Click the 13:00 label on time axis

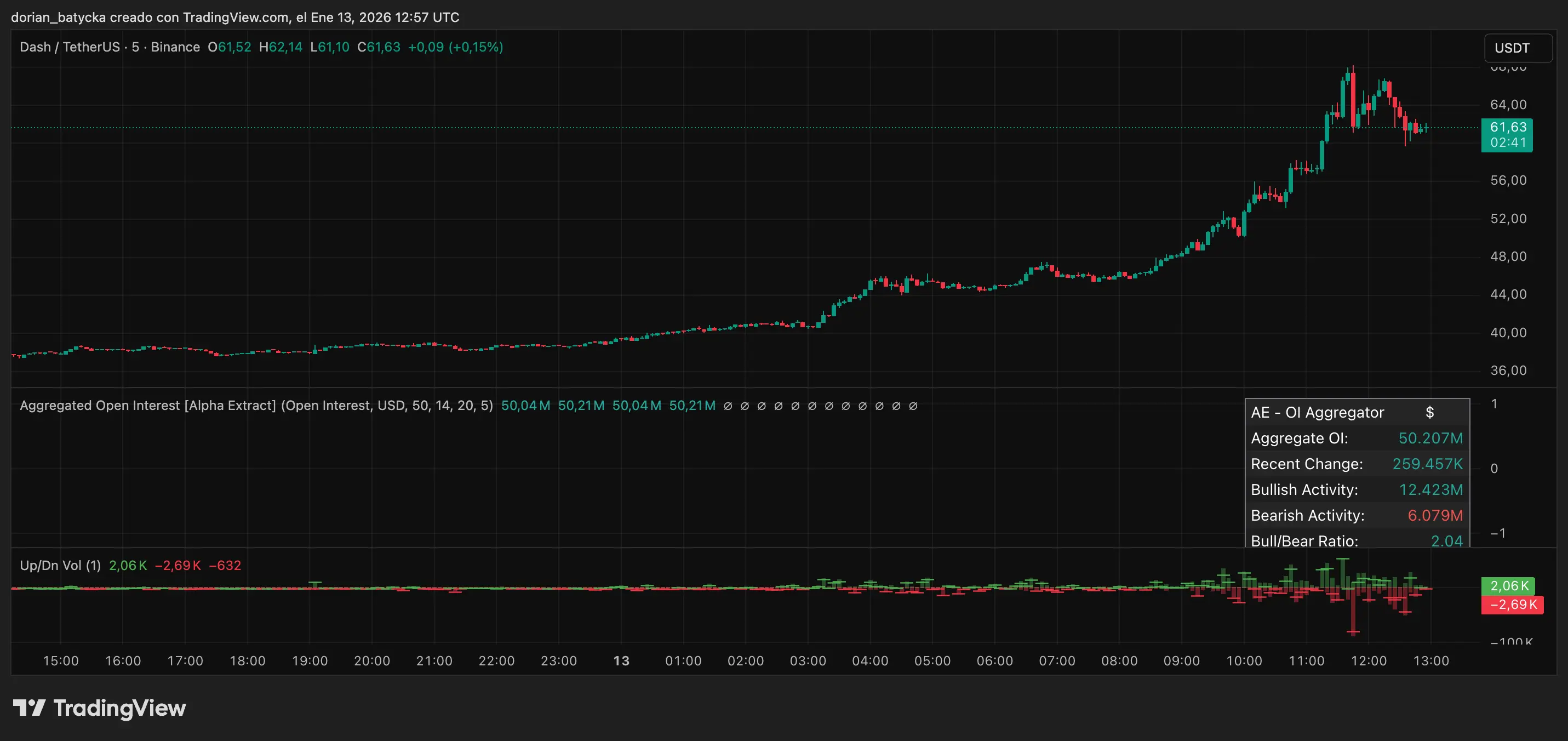coord(1433,660)
